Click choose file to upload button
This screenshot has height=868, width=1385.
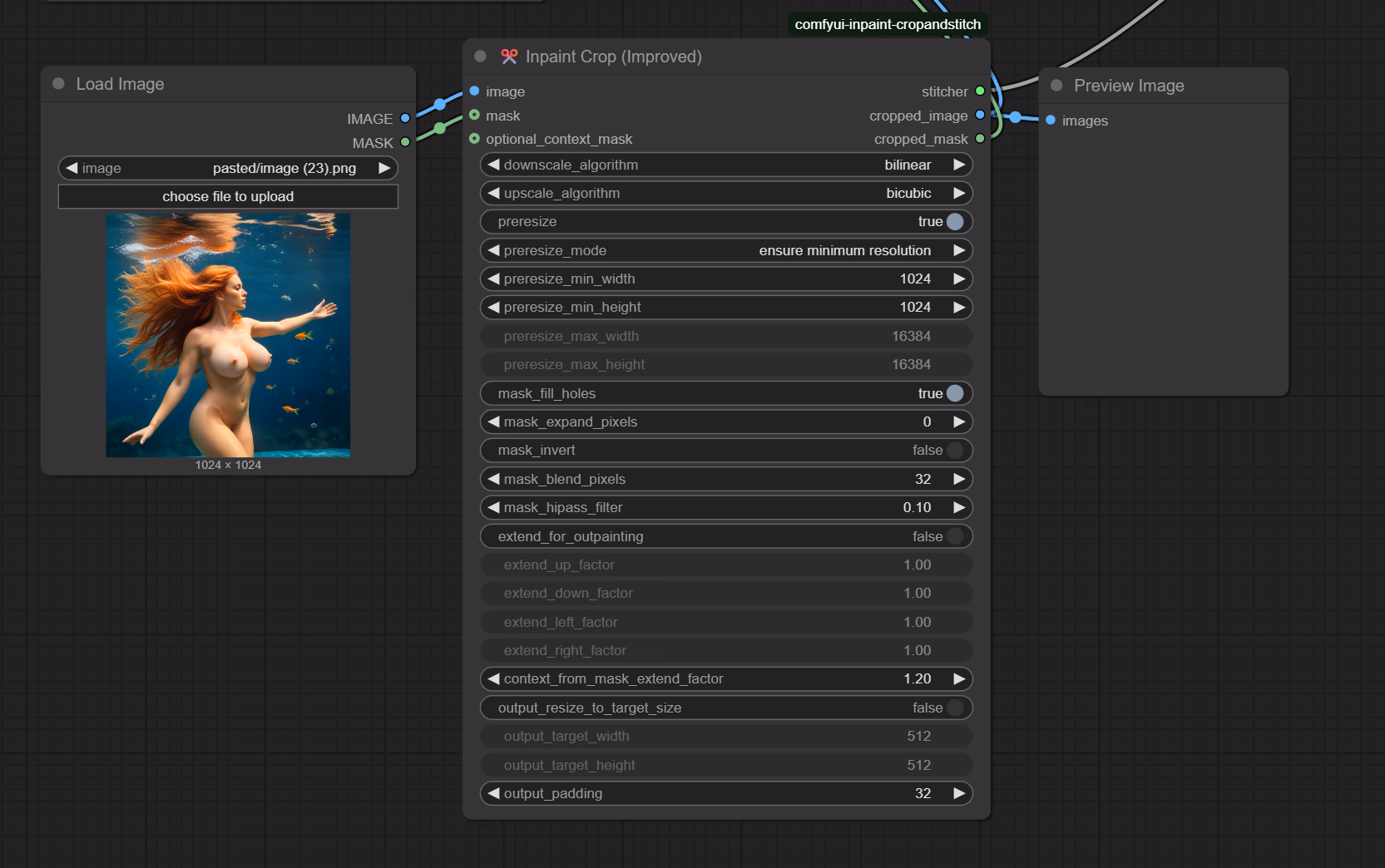tap(228, 197)
